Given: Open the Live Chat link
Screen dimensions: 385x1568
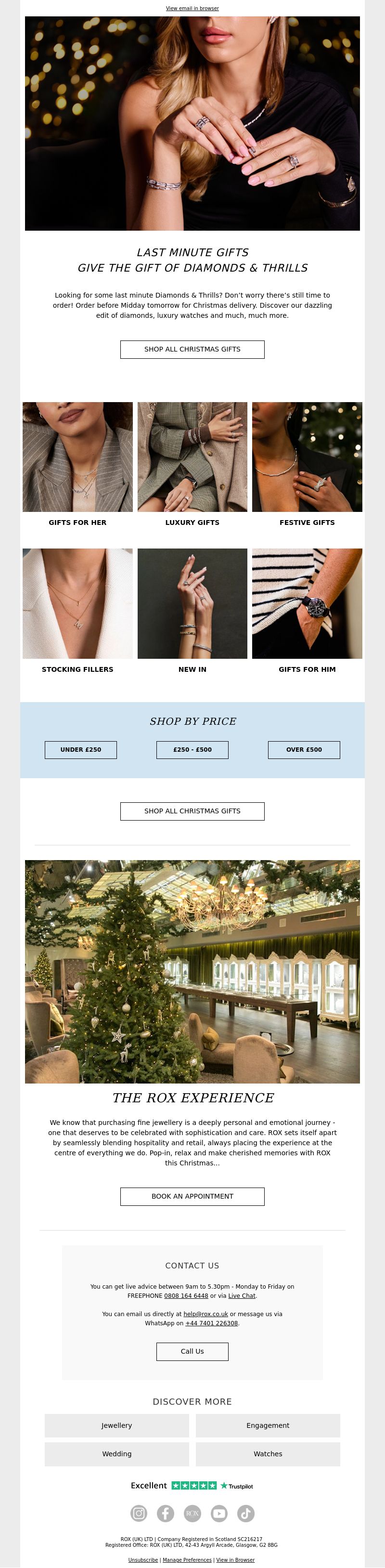Looking at the screenshot, I should click(x=242, y=1295).
